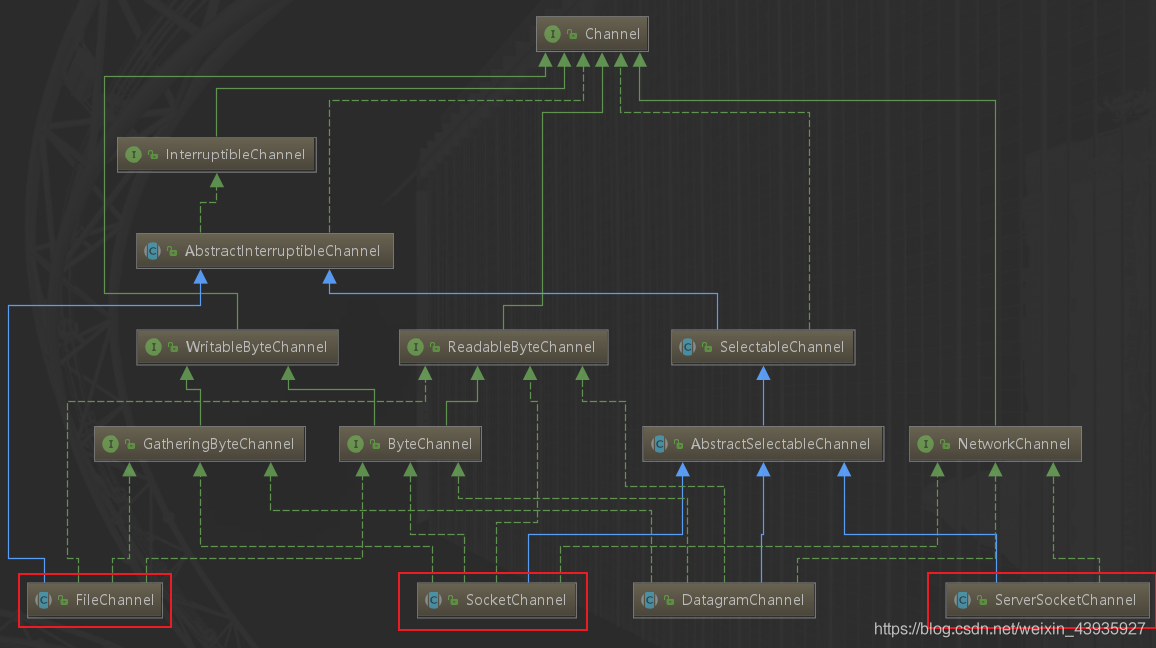Click the interface icon beside InterruptibleChannel
The width and height of the screenshot is (1156, 648).
133,154
